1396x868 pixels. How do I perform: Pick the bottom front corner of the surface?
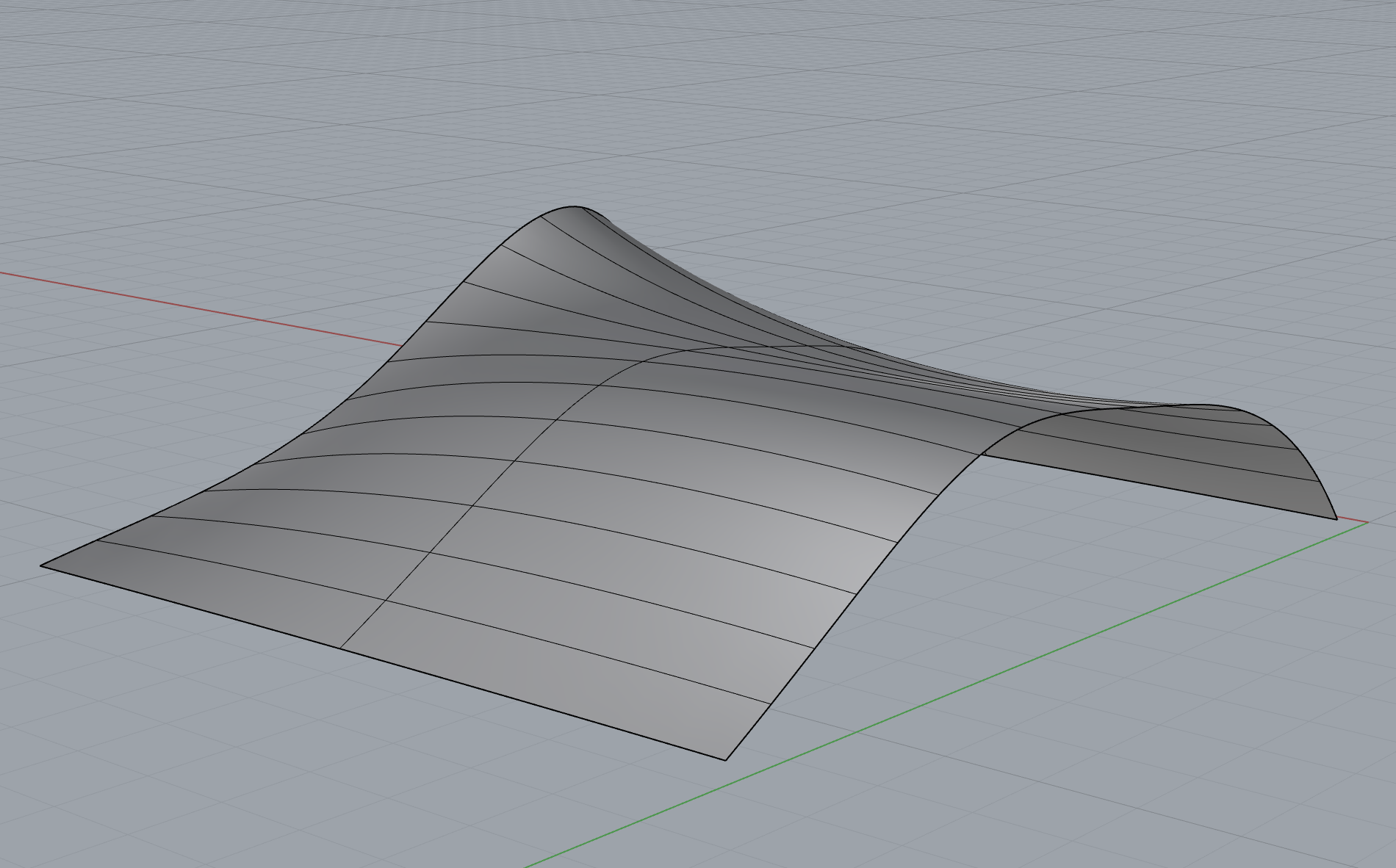725,759
